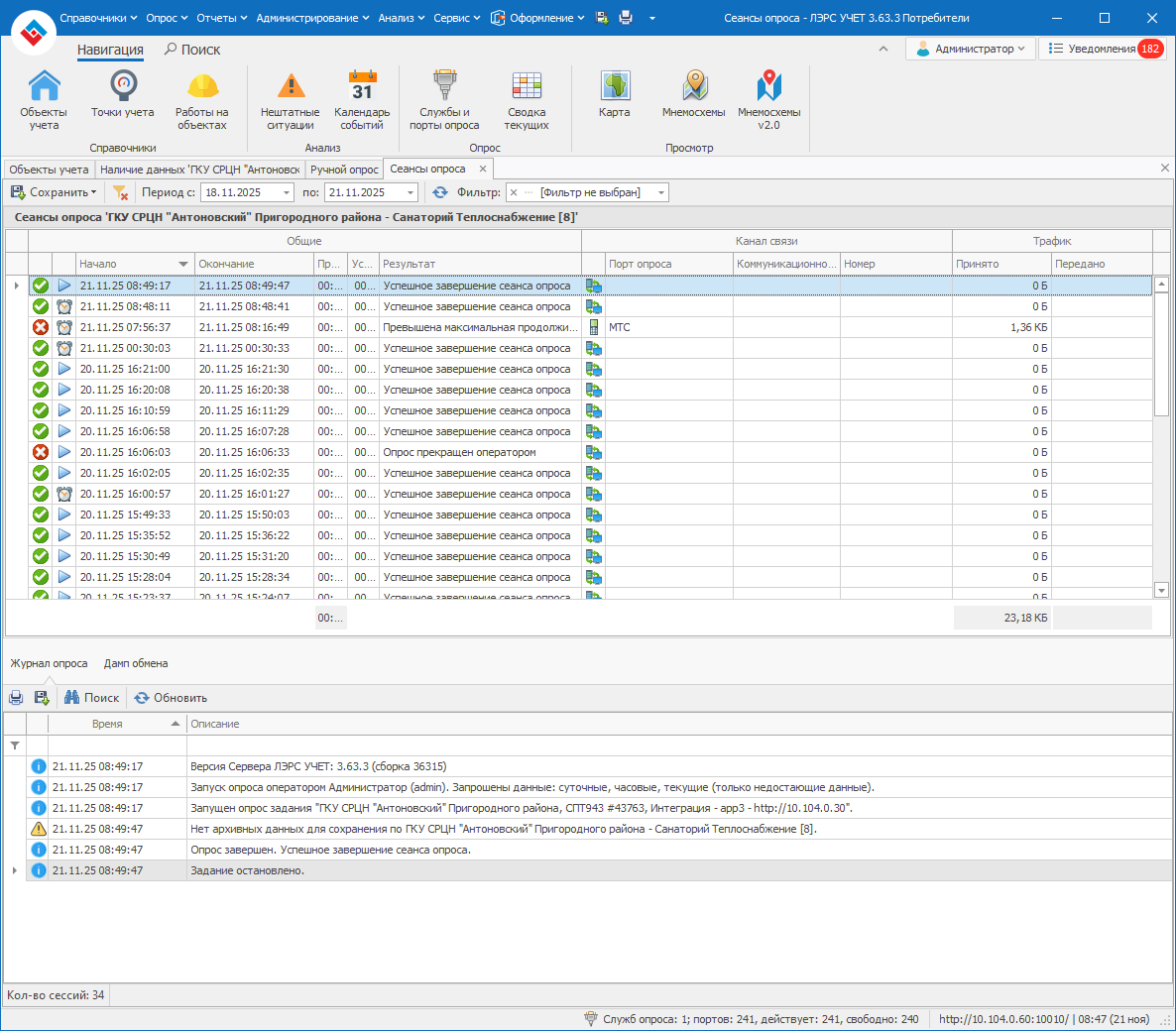This screenshot has width=1176, height=1031.
Task: Open Сводка текущих icon
Action: (x=527, y=100)
